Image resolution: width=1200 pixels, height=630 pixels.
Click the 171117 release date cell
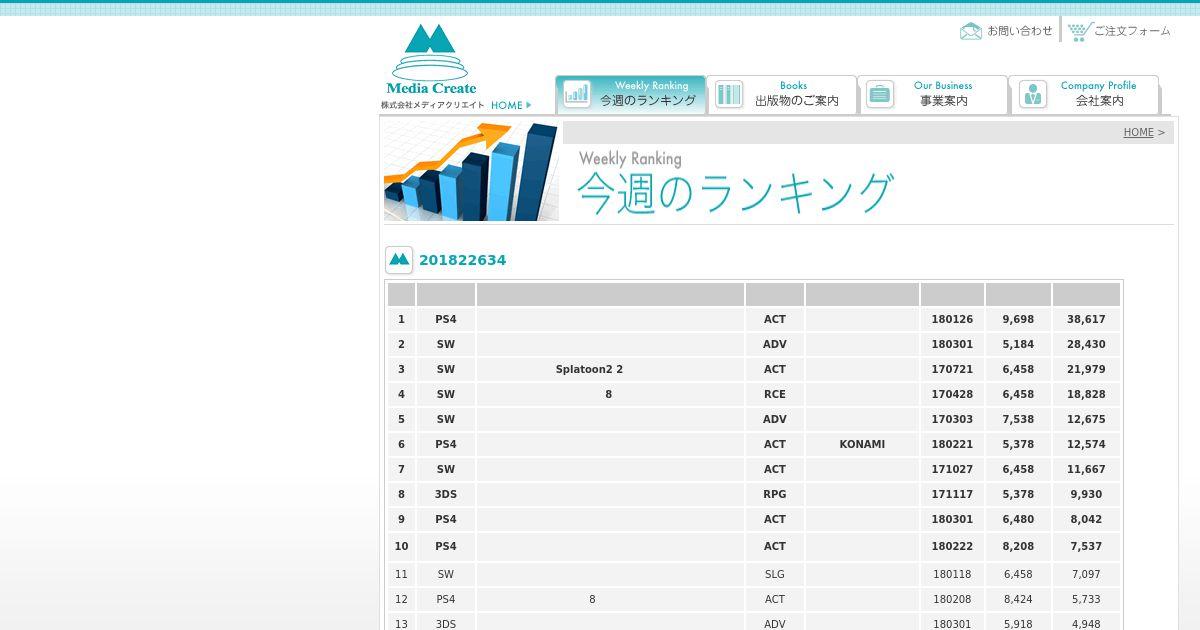click(952, 494)
